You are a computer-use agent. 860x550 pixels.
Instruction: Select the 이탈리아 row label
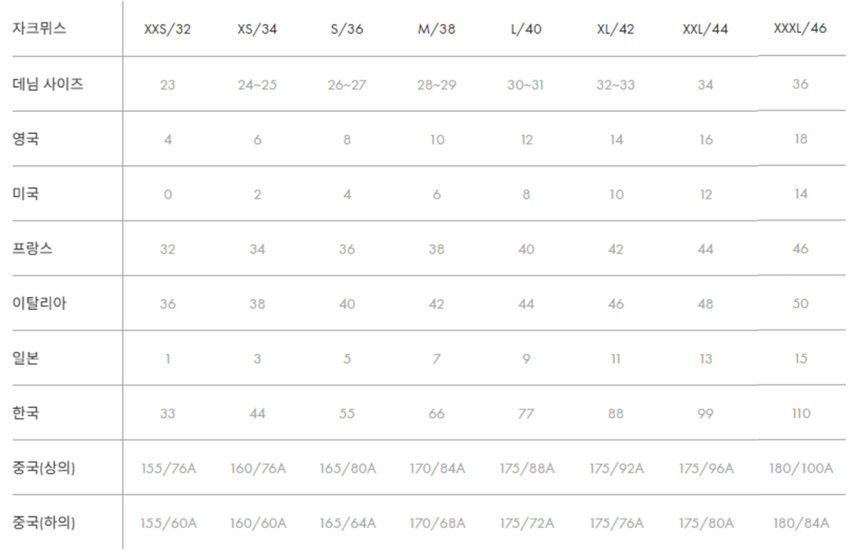pos(40,303)
